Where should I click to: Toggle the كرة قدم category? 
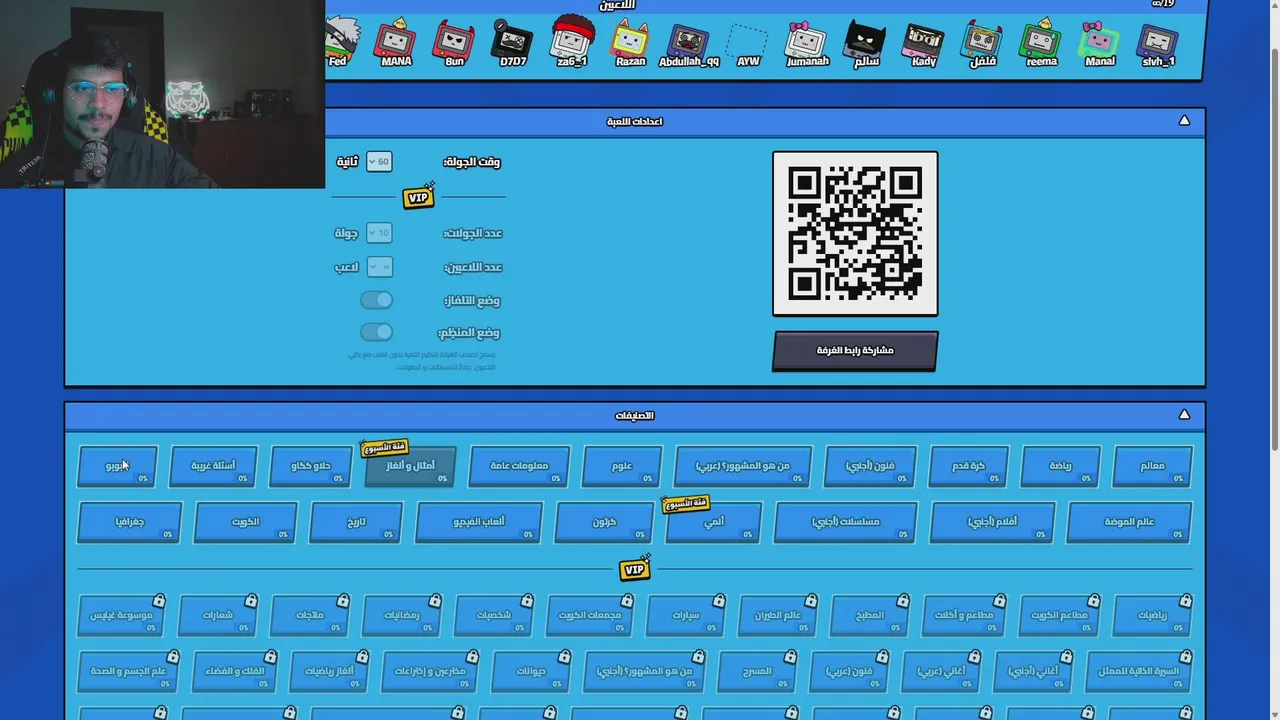point(968,466)
